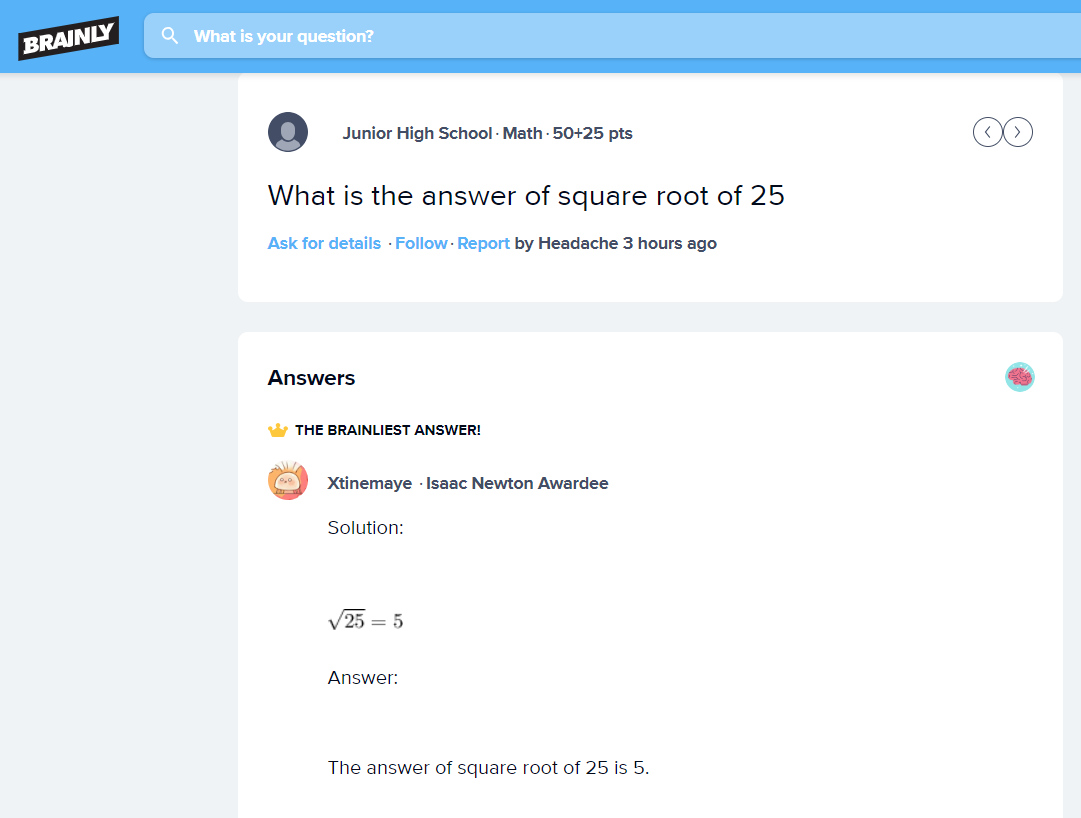Image resolution: width=1081 pixels, height=818 pixels.
Task: Open the Math subject link
Action: tap(522, 133)
